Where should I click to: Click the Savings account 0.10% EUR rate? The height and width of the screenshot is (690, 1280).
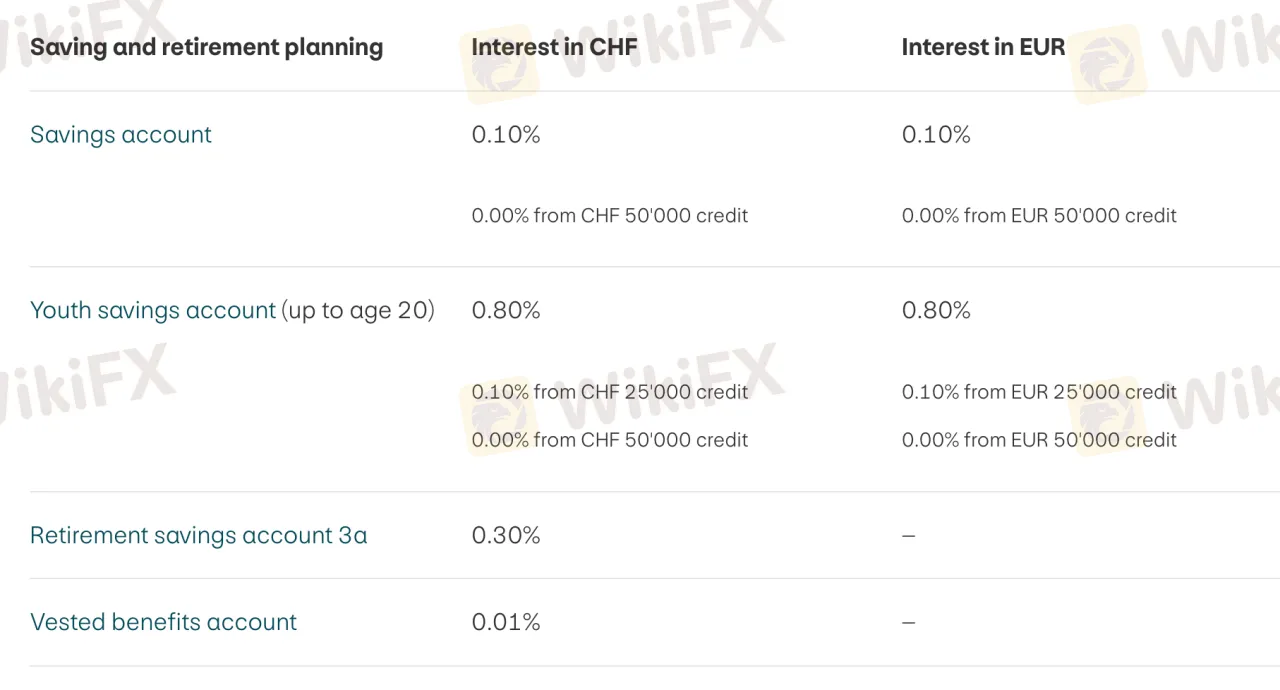pyautogui.click(x=936, y=135)
